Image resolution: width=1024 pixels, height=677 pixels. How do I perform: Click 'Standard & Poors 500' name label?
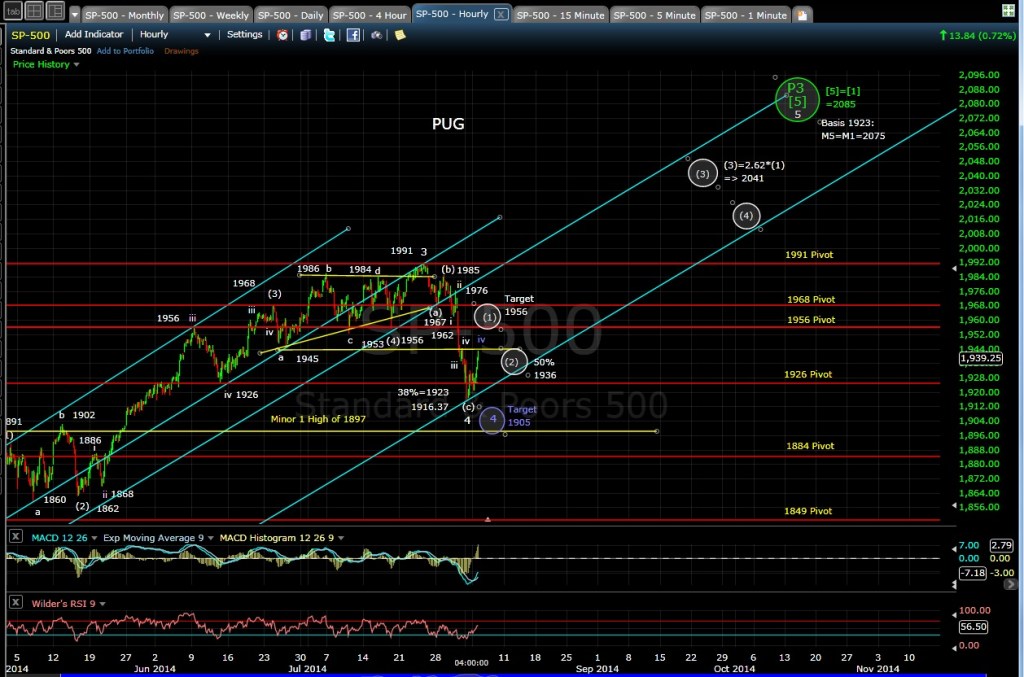[x=50, y=51]
